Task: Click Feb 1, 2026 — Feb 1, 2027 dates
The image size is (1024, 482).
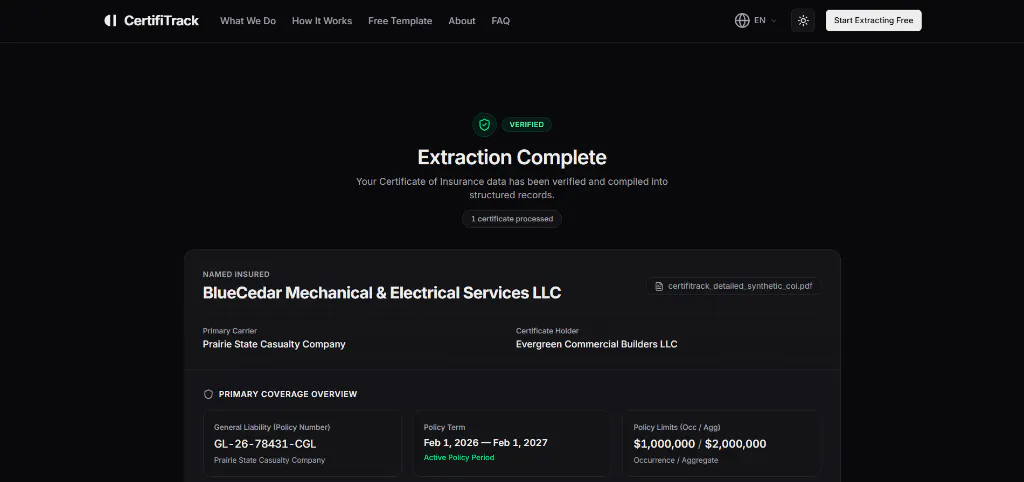Action: (486, 443)
